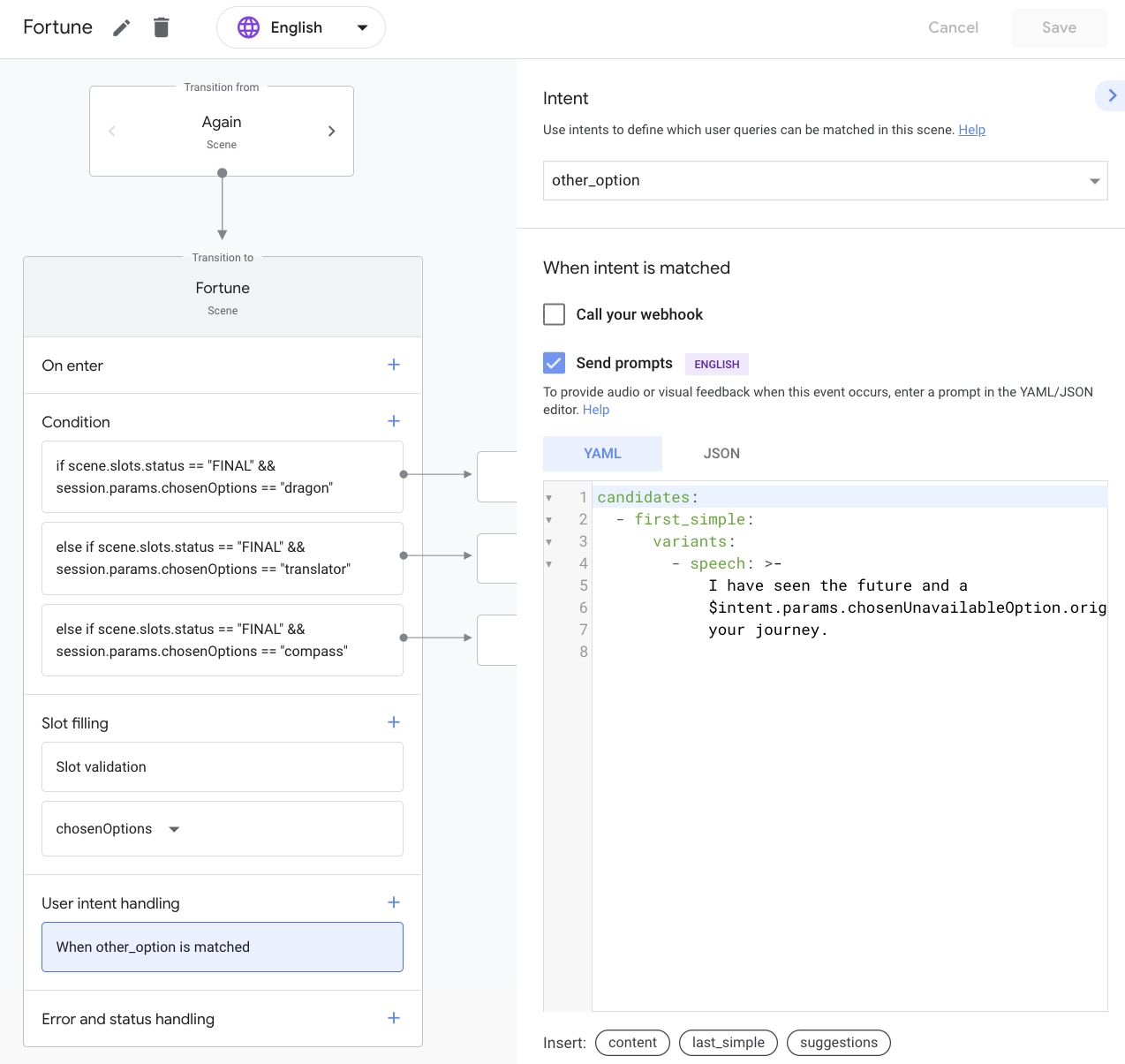Expand the chosenOptions slot dropdown
This screenshot has width=1125, height=1064.
(174, 829)
